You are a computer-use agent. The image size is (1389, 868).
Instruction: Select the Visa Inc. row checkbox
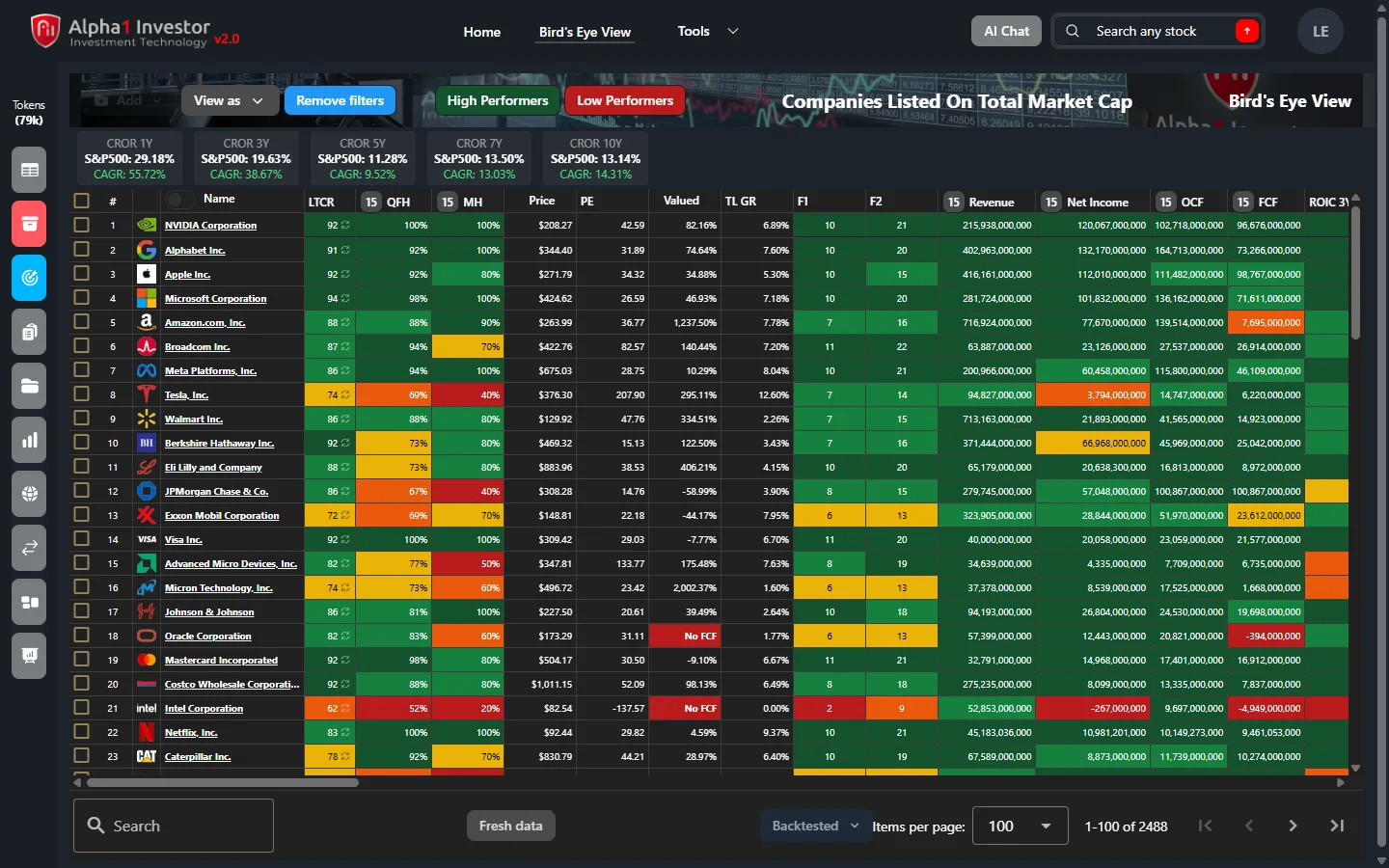[81, 538]
